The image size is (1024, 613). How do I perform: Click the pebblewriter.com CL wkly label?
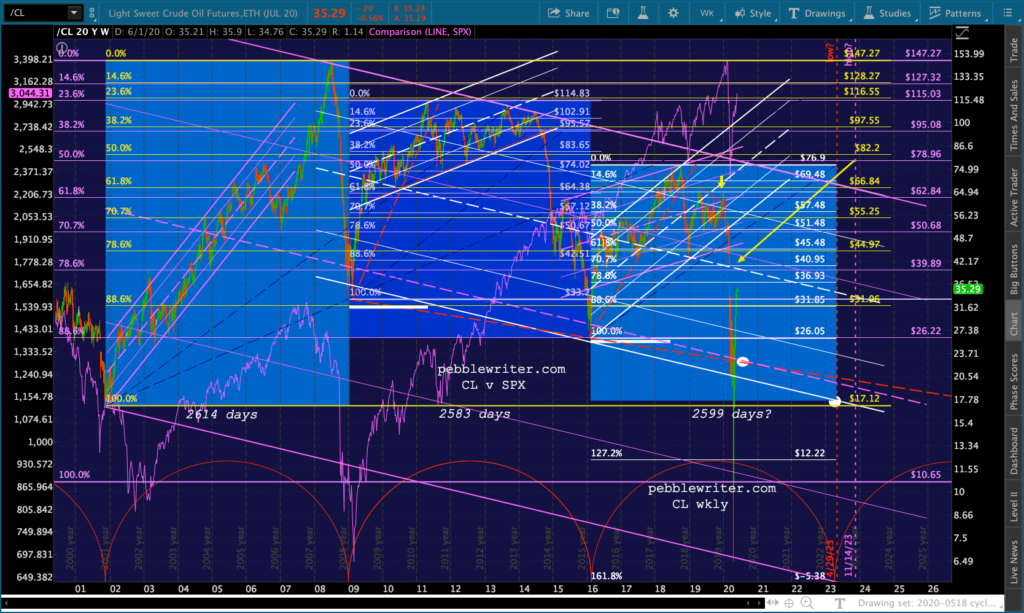pos(712,496)
